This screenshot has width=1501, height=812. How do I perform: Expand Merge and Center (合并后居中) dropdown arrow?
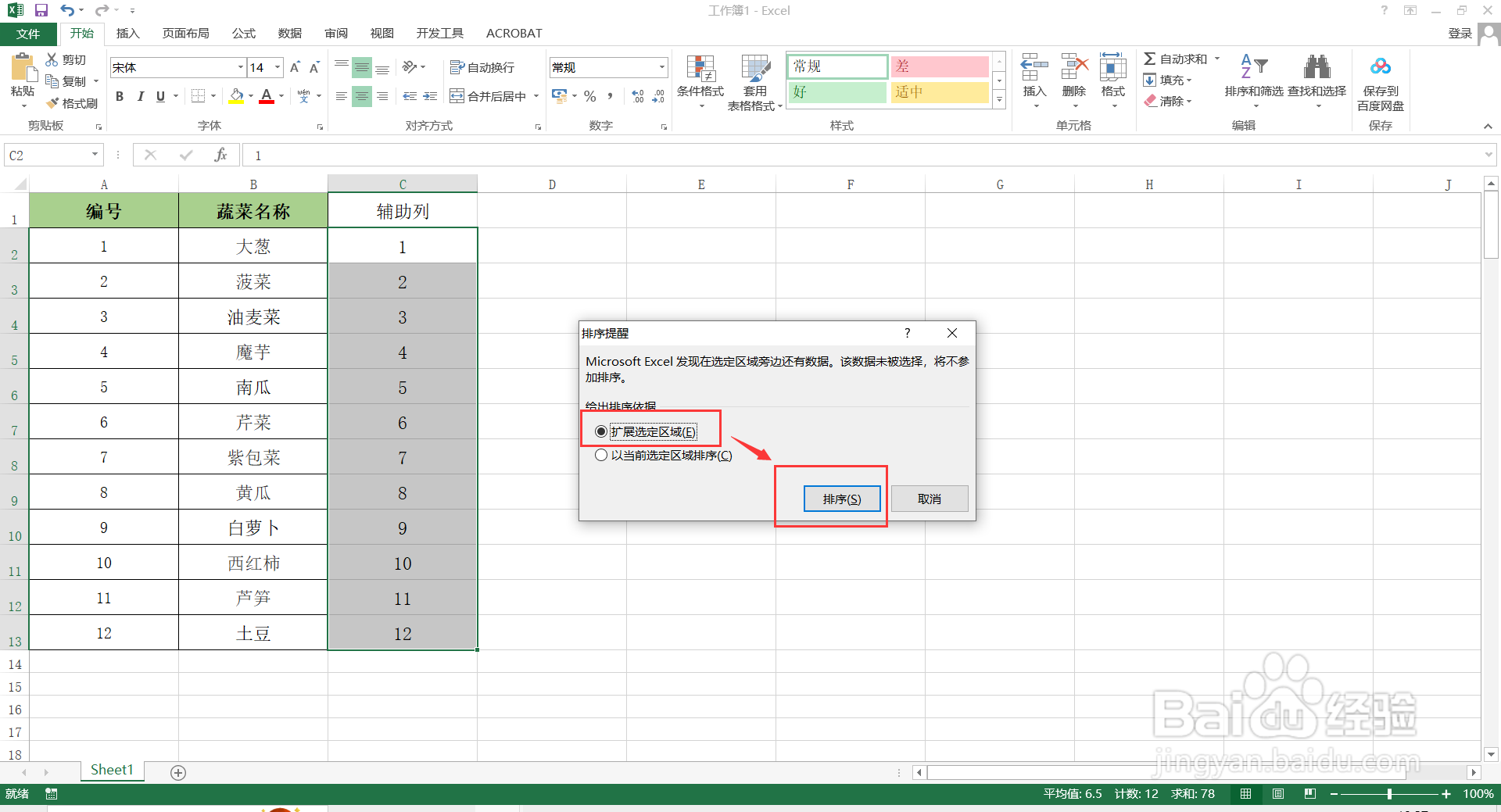536,96
